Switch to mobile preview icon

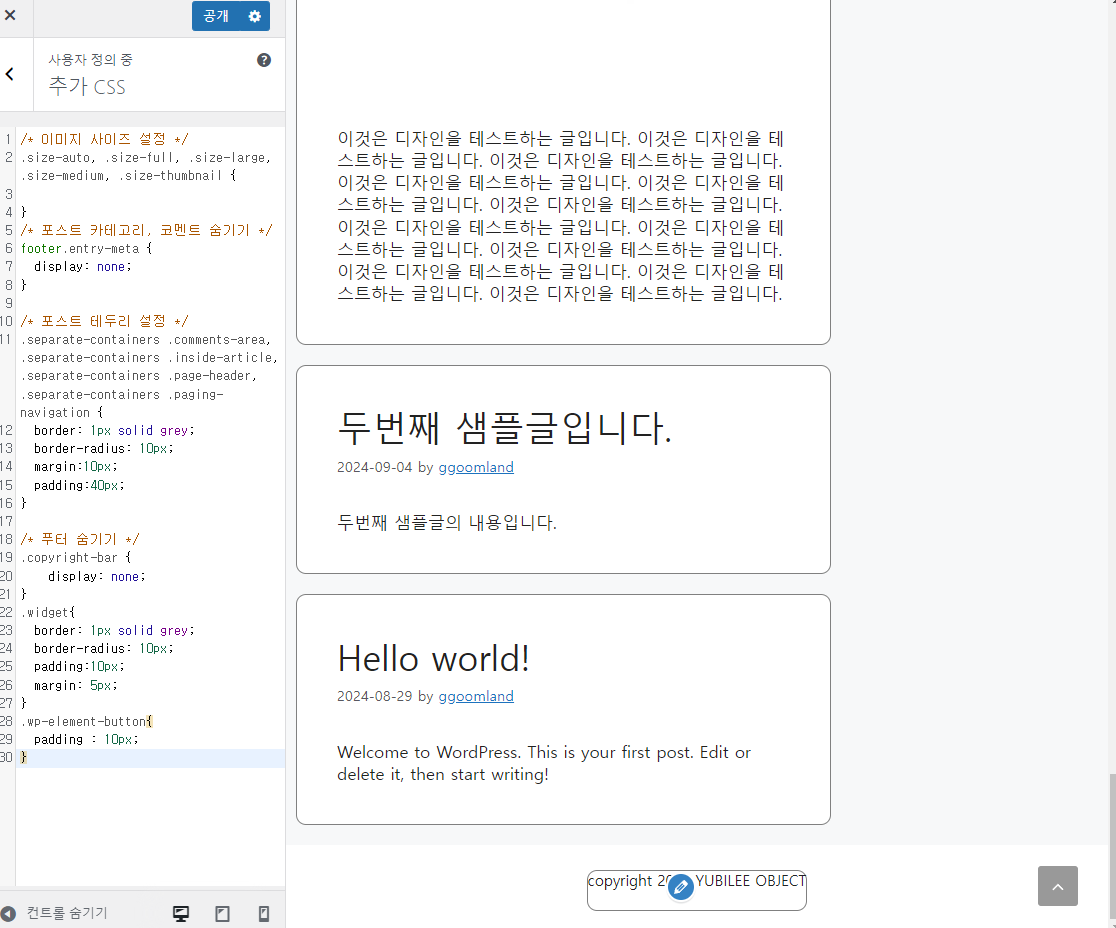point(263,914)
